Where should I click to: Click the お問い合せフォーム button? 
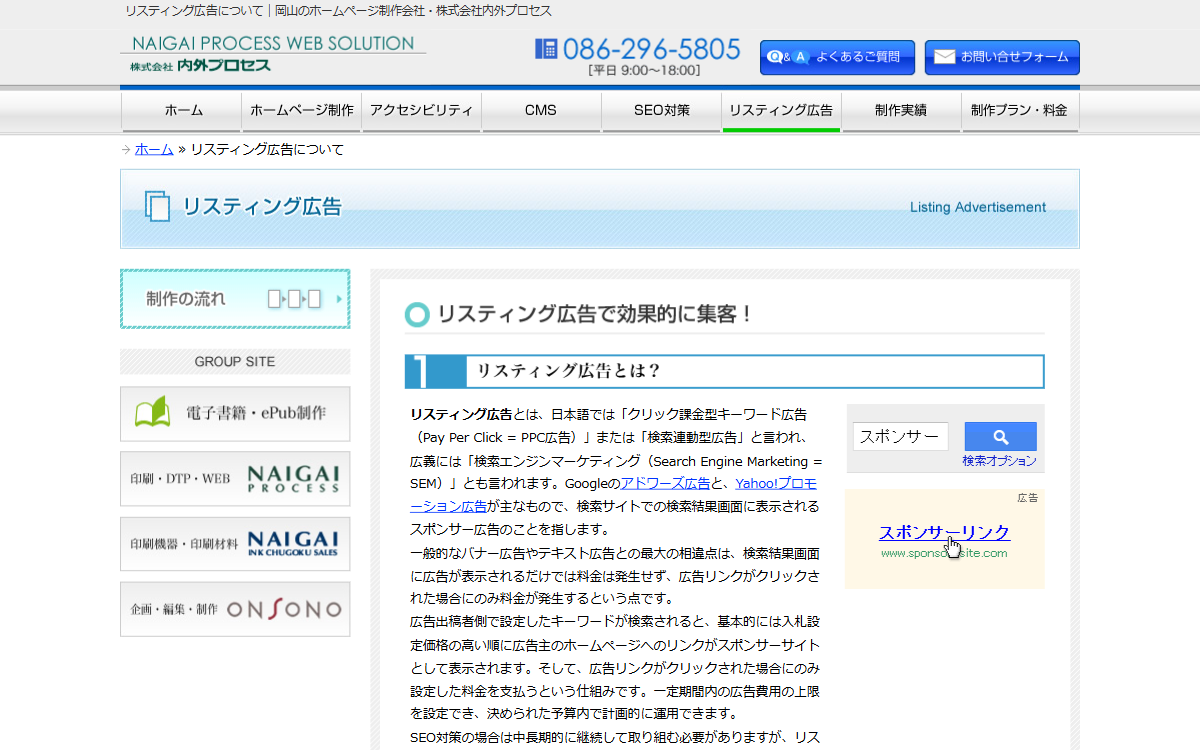[1002, 57]
